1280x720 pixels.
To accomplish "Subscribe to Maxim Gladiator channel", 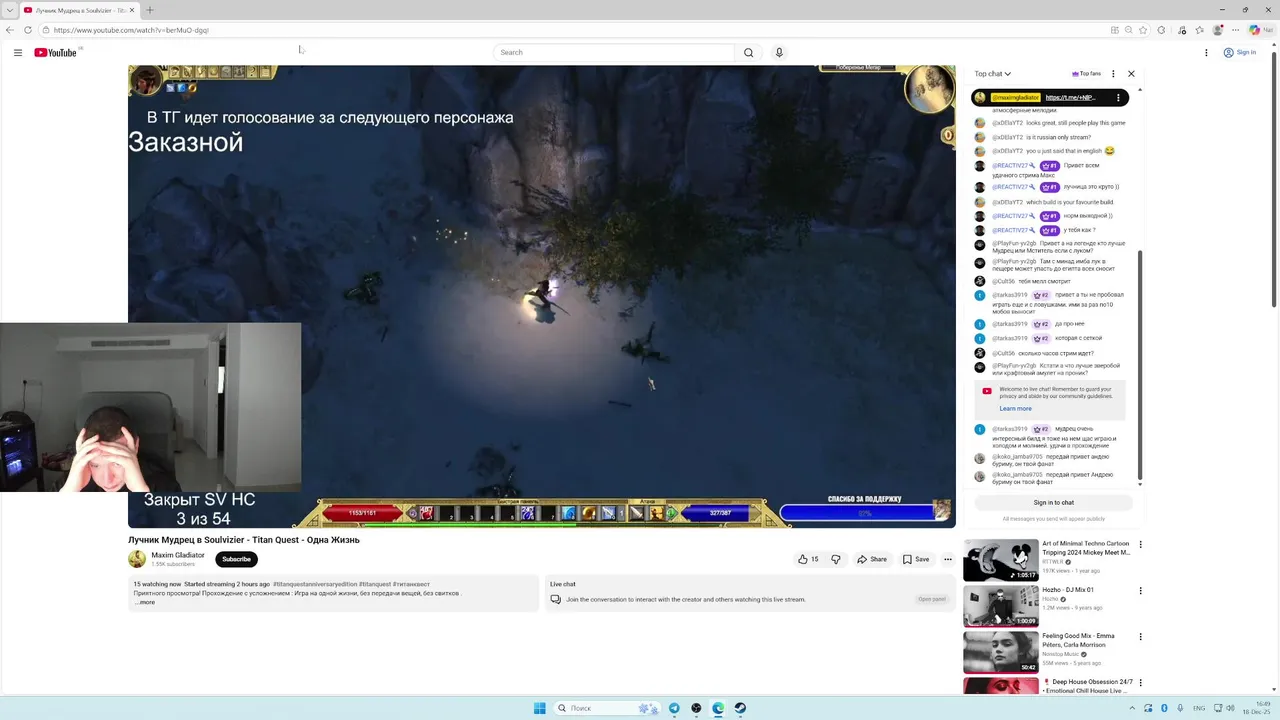I will 236,559.
